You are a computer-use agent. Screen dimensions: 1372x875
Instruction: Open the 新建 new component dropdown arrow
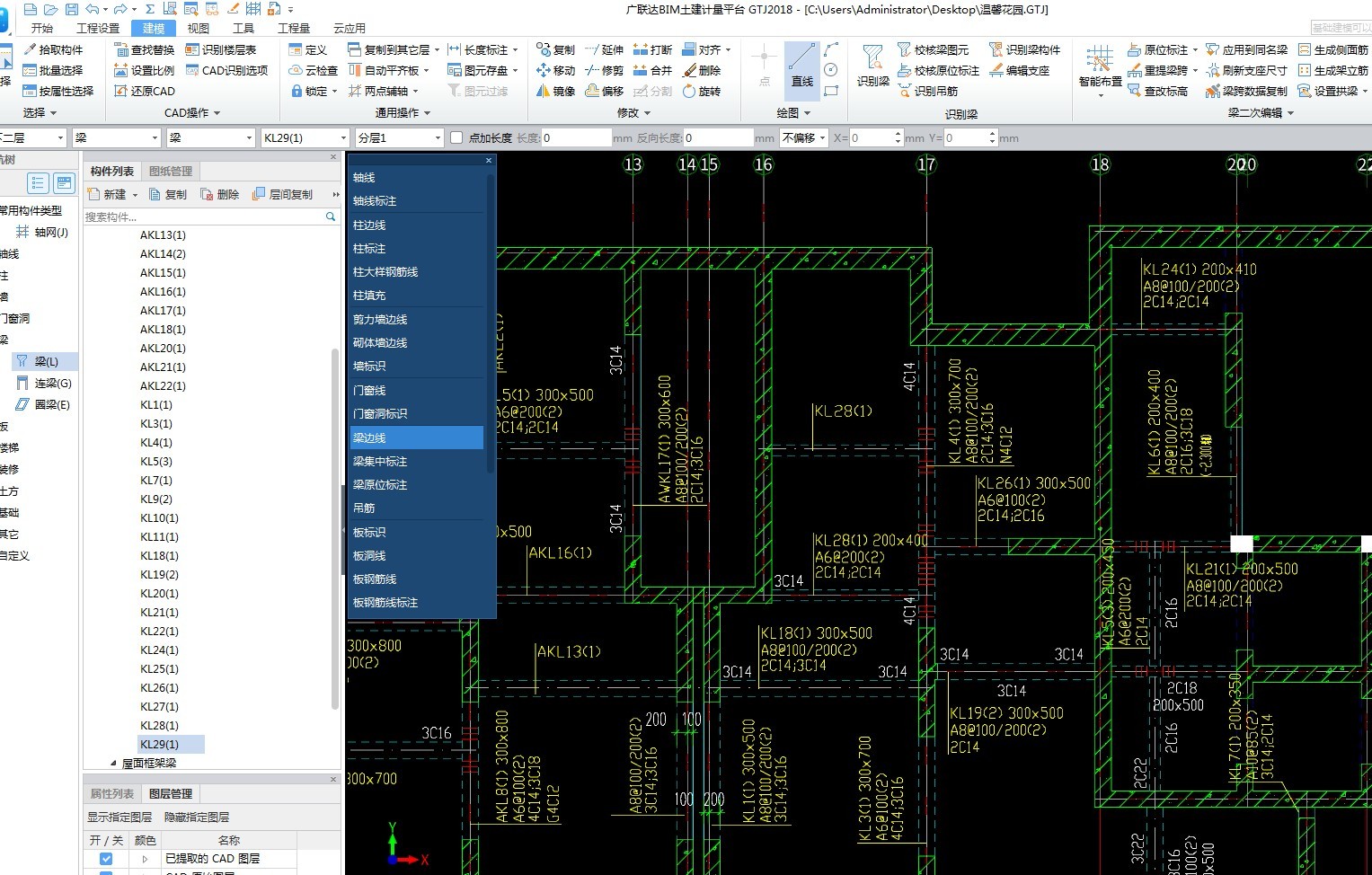tap(135, 194)
